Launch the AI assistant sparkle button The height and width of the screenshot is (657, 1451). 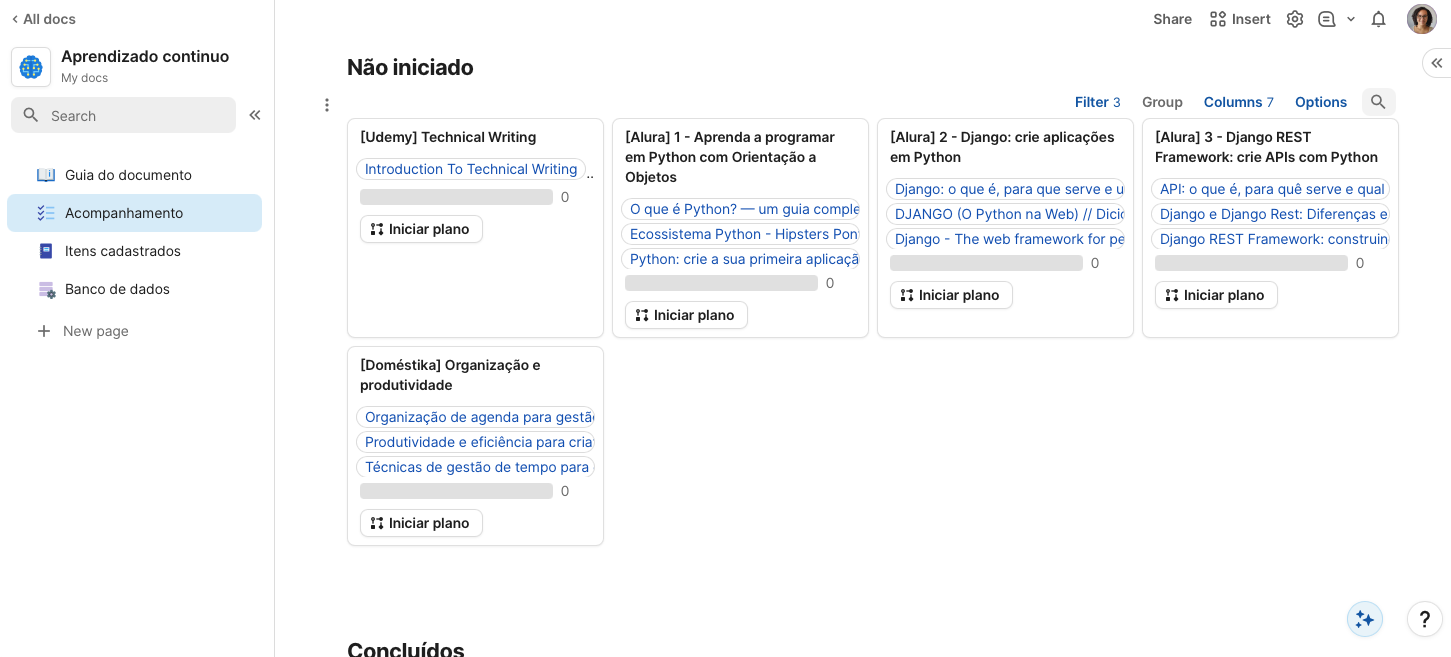(1364, 618)
